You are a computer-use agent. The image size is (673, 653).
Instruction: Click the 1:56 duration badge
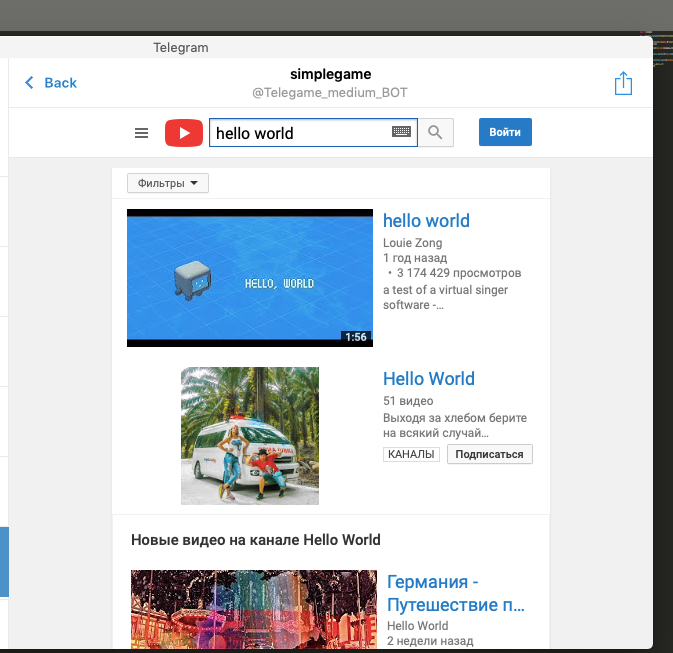[356, 337]
